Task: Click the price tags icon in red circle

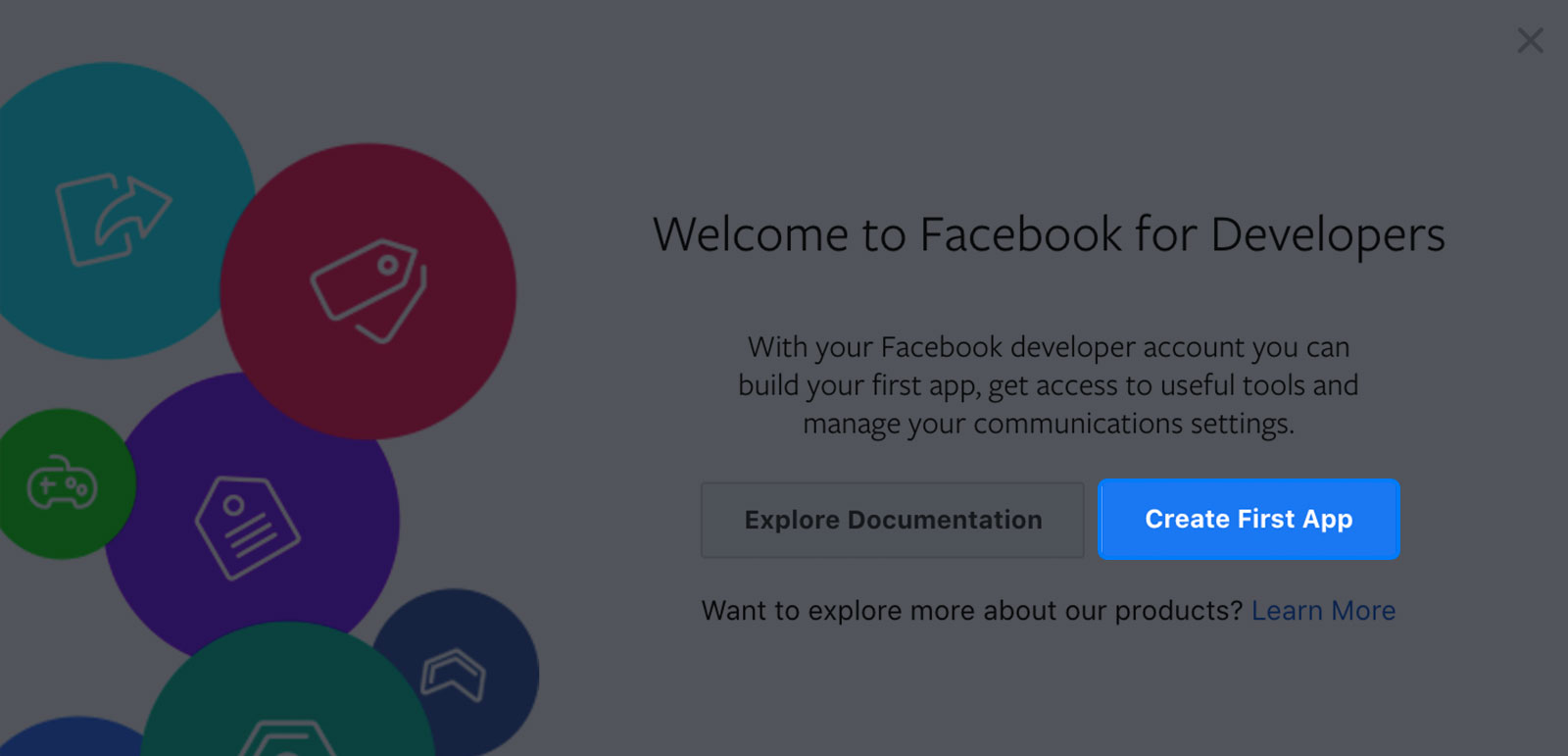Action: coord(369,290)
